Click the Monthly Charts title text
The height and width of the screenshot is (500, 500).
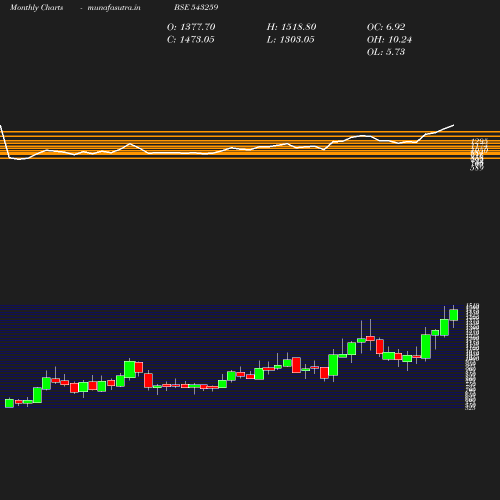[36, 7]
